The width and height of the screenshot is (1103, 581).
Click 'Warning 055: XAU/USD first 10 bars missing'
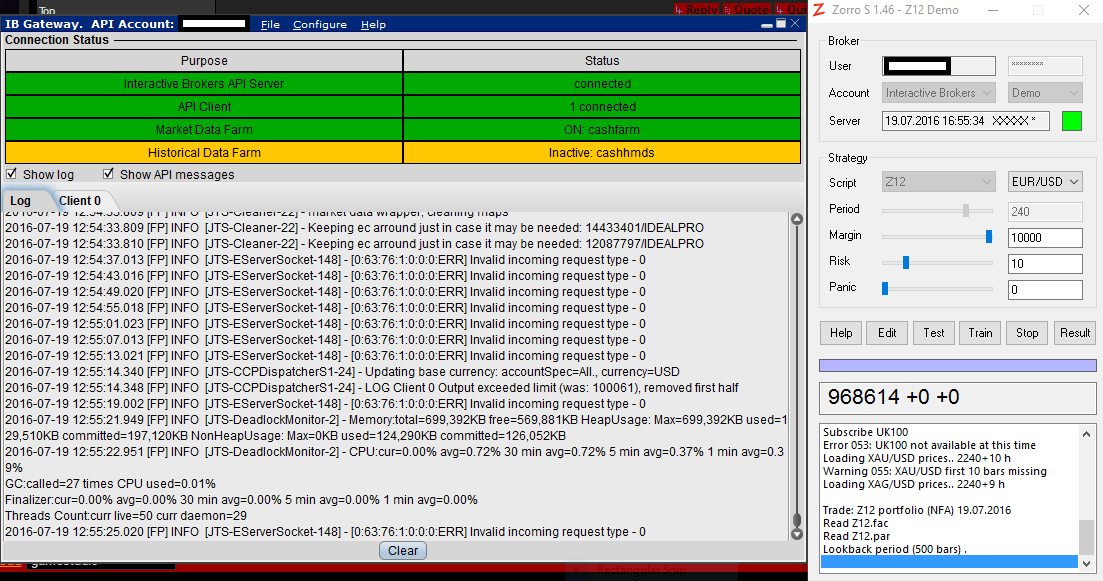tap(935, 471)
